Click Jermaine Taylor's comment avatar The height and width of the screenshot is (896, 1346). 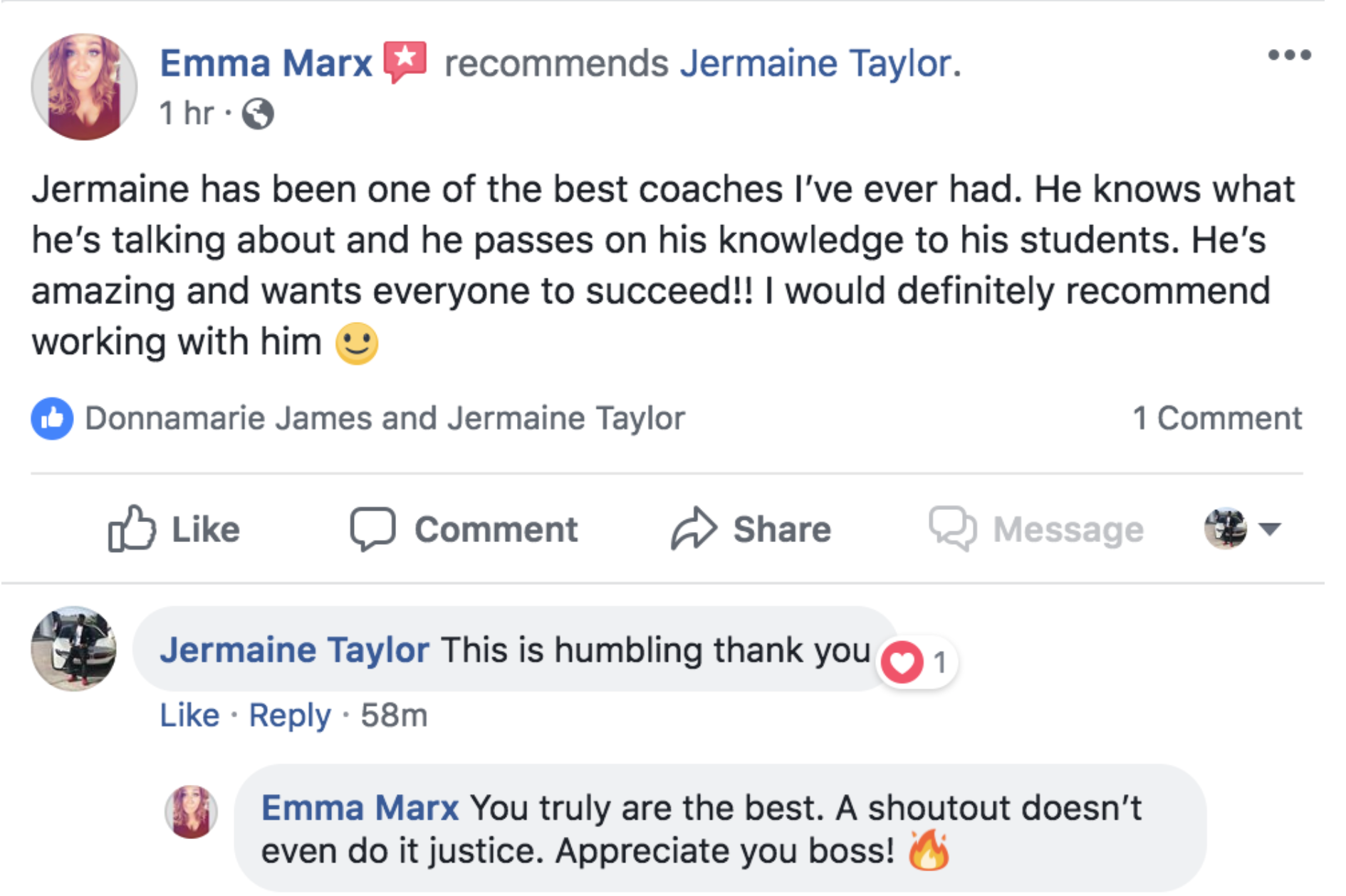point(73,649)
